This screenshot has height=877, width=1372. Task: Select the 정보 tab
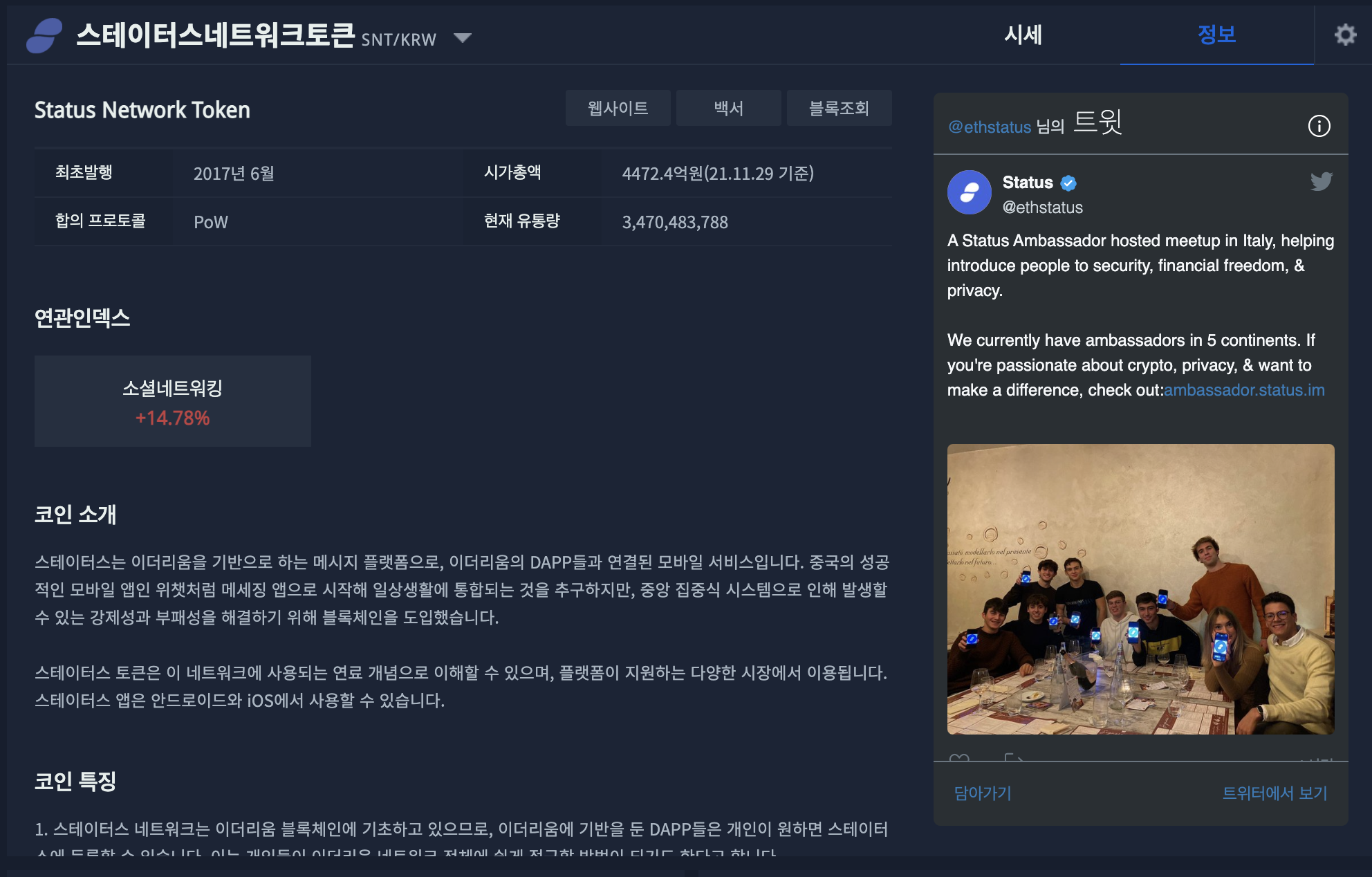[x=1216, y=35]
